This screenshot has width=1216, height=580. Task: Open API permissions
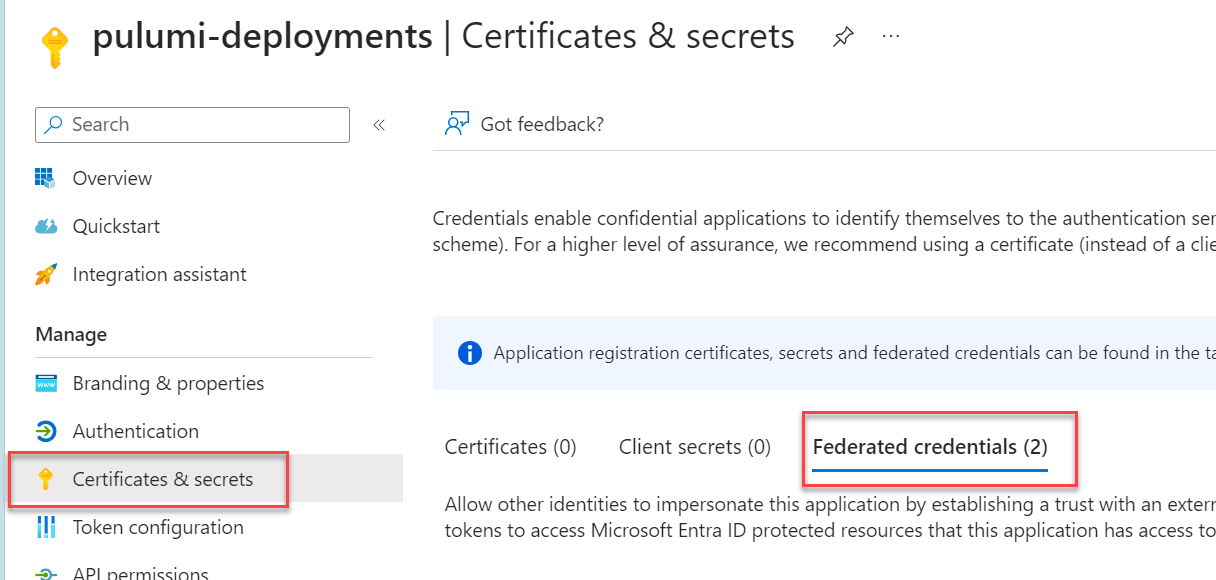[140, 573]
